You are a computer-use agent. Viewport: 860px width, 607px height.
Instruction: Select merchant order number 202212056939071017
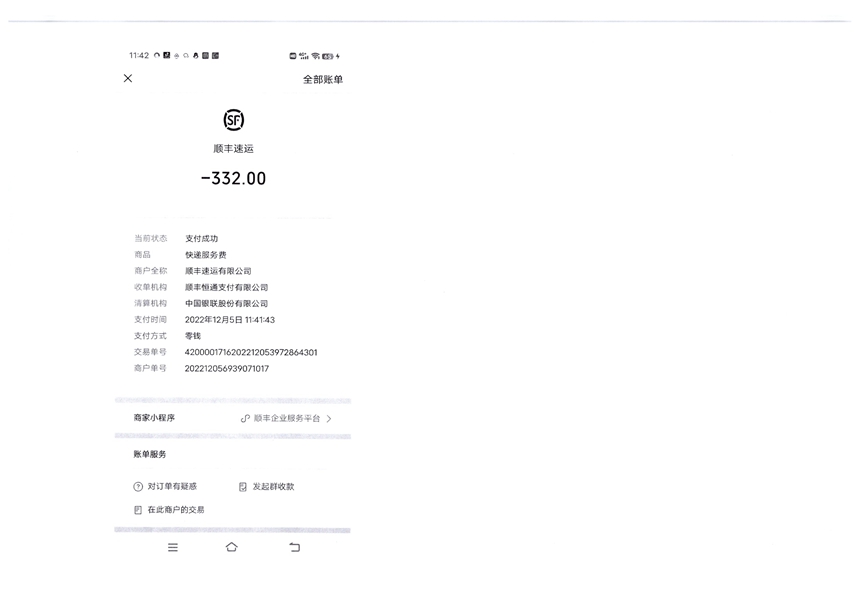pyautogui.click(x=227, y=368)
